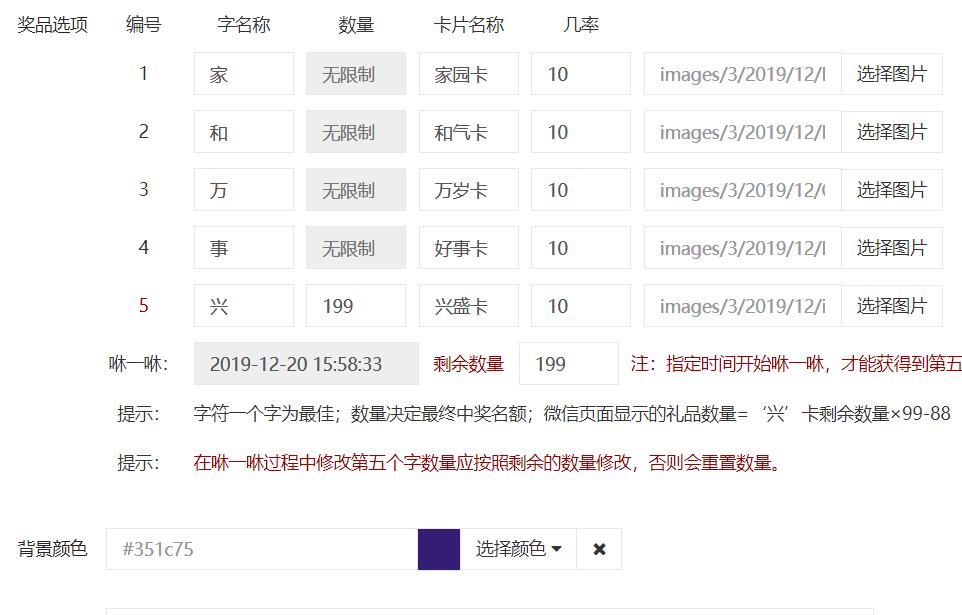Click the image path field in the 和气卡 row
Image resolution: width=962 pixels, height=615 pixels.
pos(742,132)
